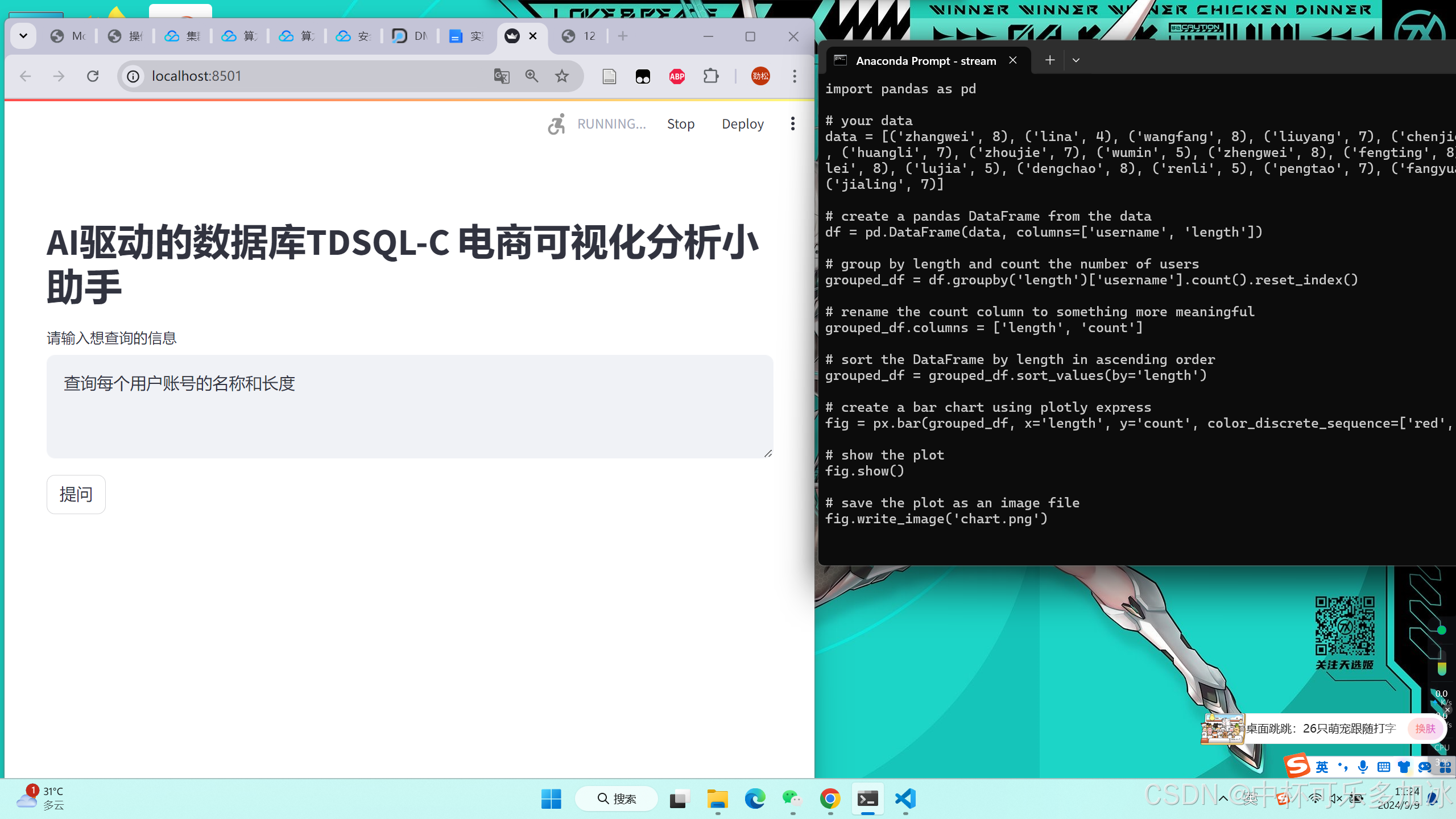Click the Chrome tab search dropdown arrow
Image resolution: width=1456 pixels, height=819 pixels.
[x=23, y=36]
